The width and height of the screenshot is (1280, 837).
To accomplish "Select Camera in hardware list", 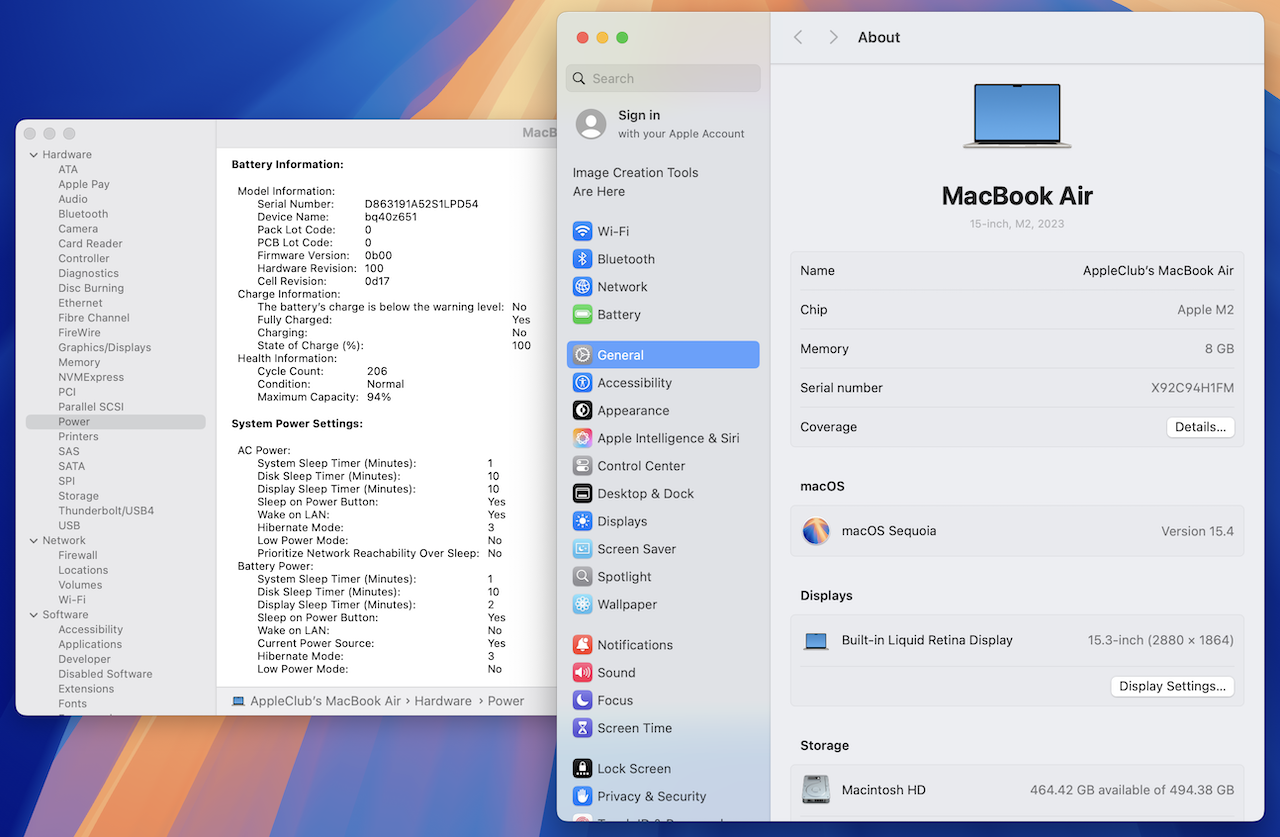I will [x=78, y=229].
